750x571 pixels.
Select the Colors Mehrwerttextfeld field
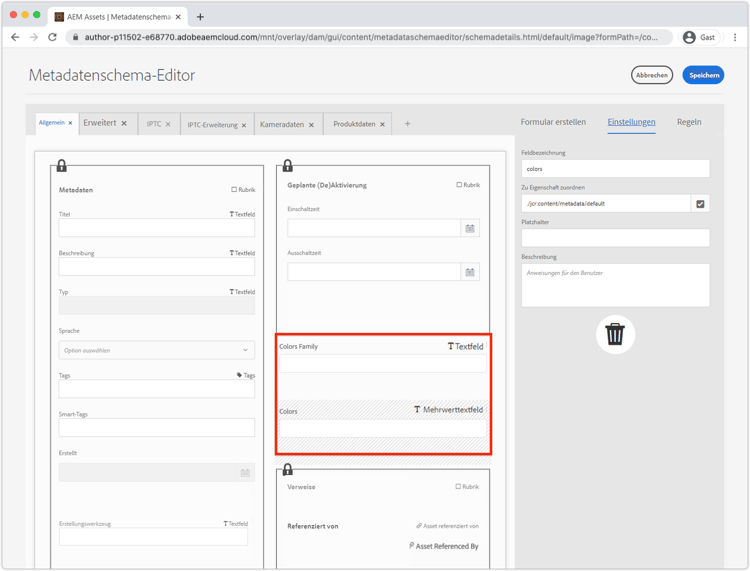coord(383,427)
